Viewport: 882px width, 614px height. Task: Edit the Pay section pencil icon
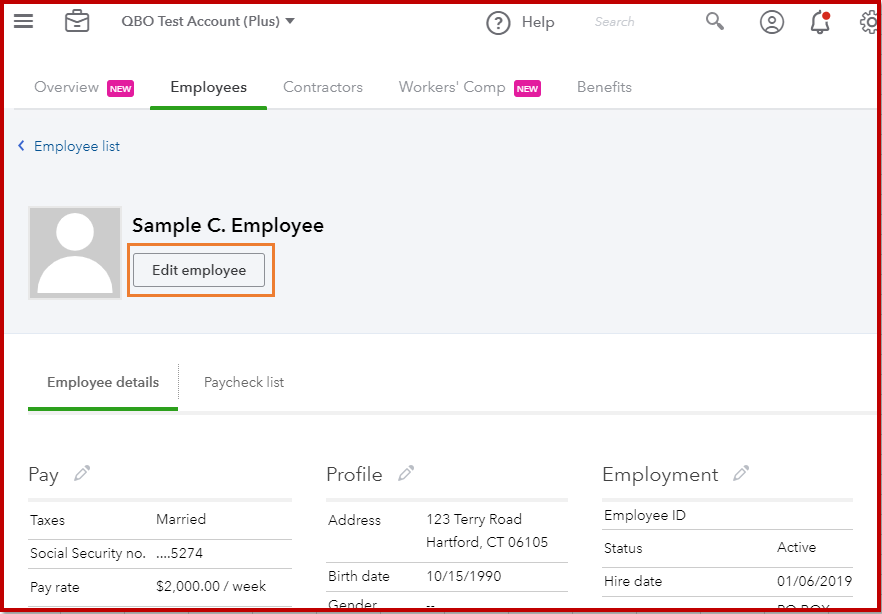[x=82, y=473]
